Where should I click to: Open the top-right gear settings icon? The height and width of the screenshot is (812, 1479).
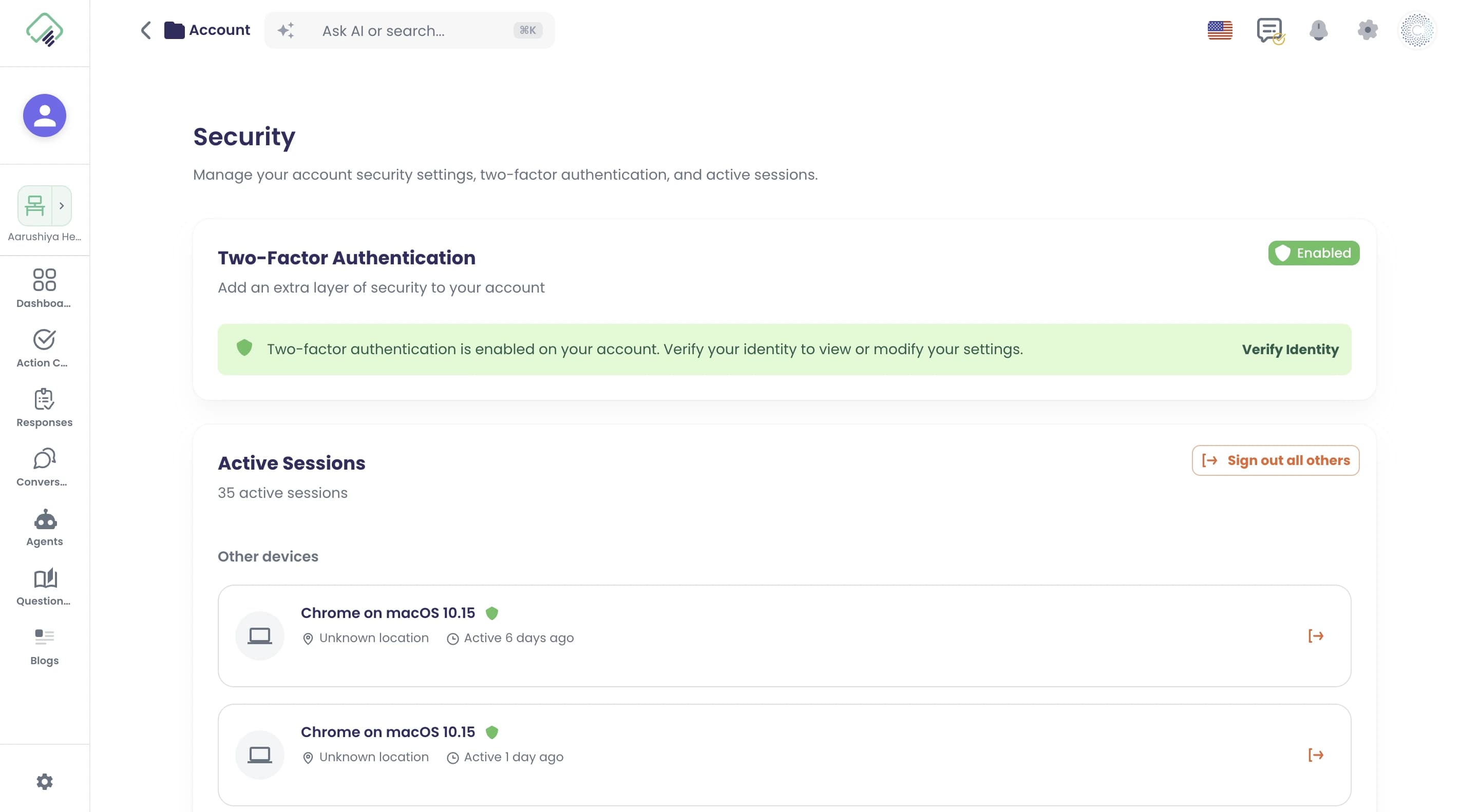pyautogui.click(x=1367, y=30)
